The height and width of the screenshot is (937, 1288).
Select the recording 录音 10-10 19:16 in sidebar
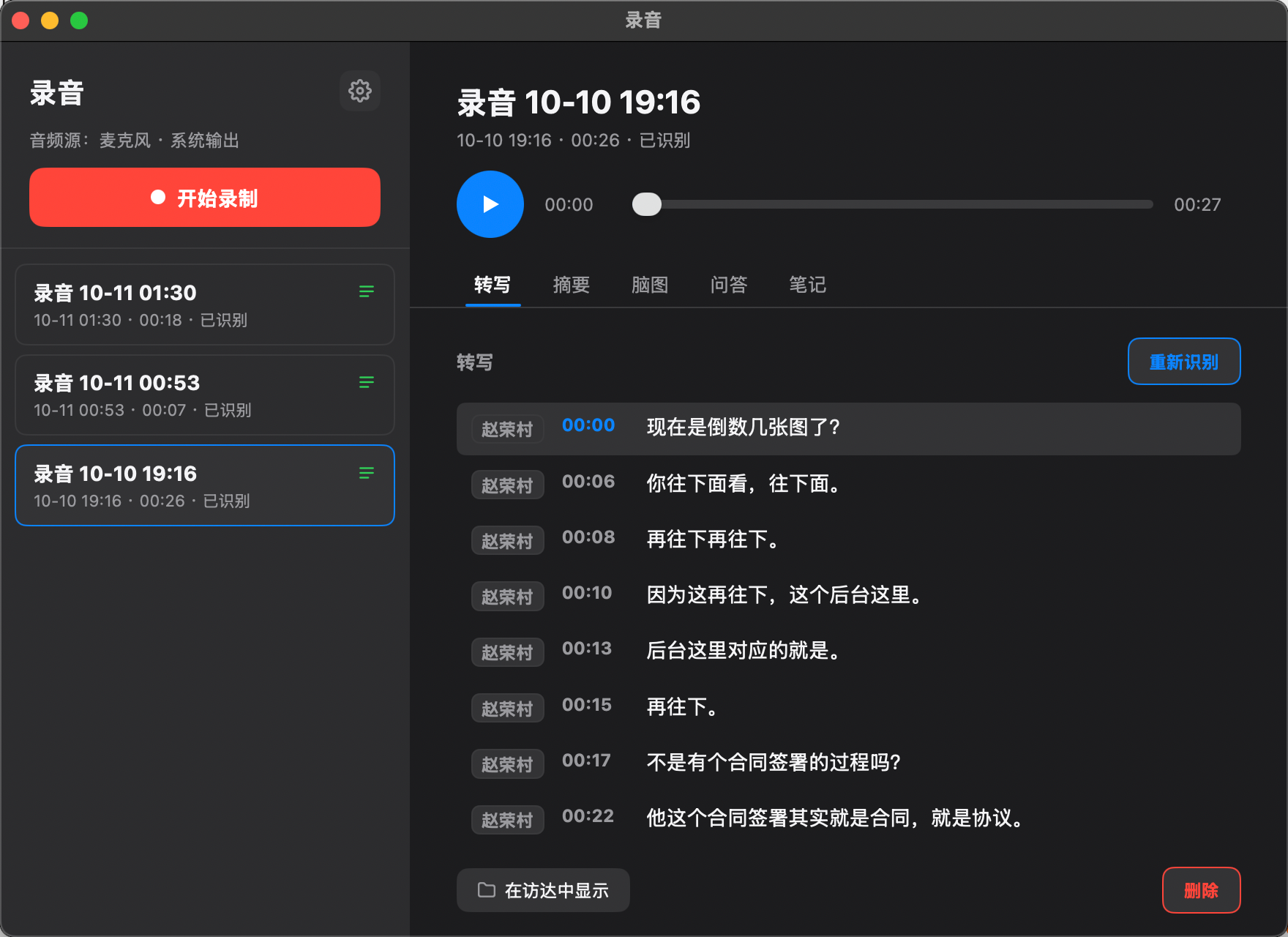[205, 485]
